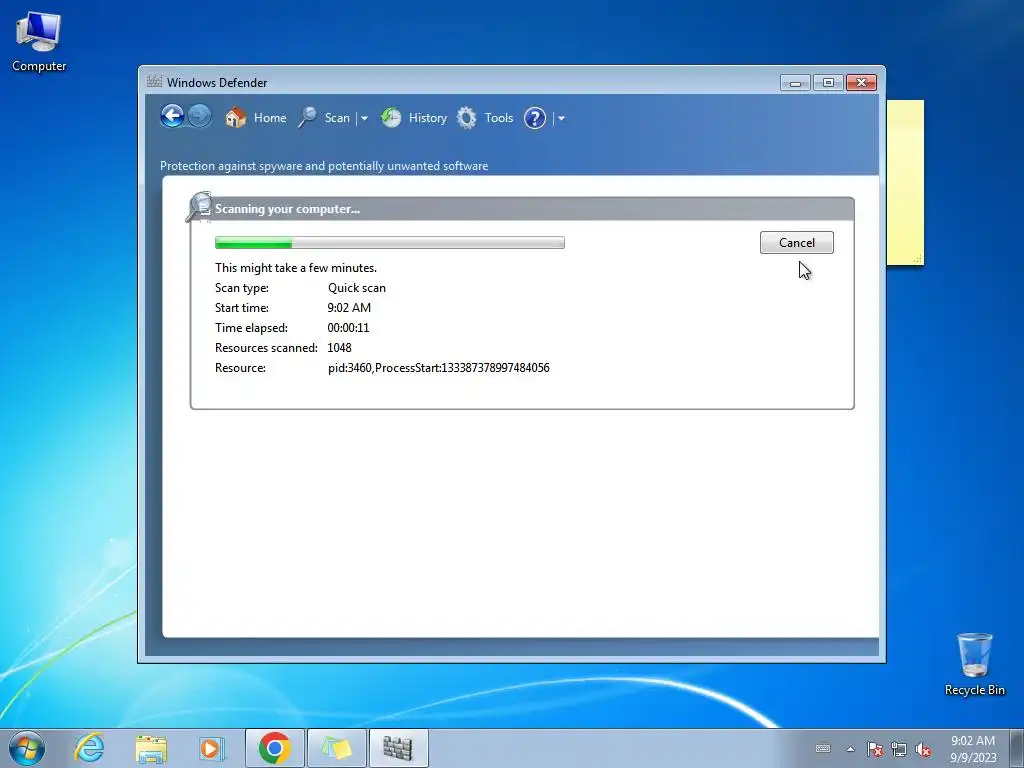
Task: Open the Home page label
Action: tap(270, 118)
